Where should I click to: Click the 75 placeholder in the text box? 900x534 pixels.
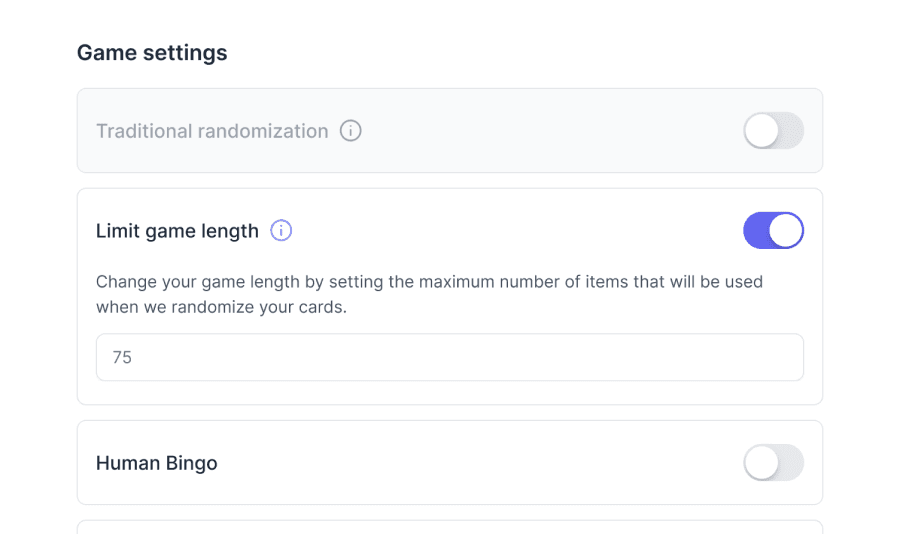(x=122, y=357)
